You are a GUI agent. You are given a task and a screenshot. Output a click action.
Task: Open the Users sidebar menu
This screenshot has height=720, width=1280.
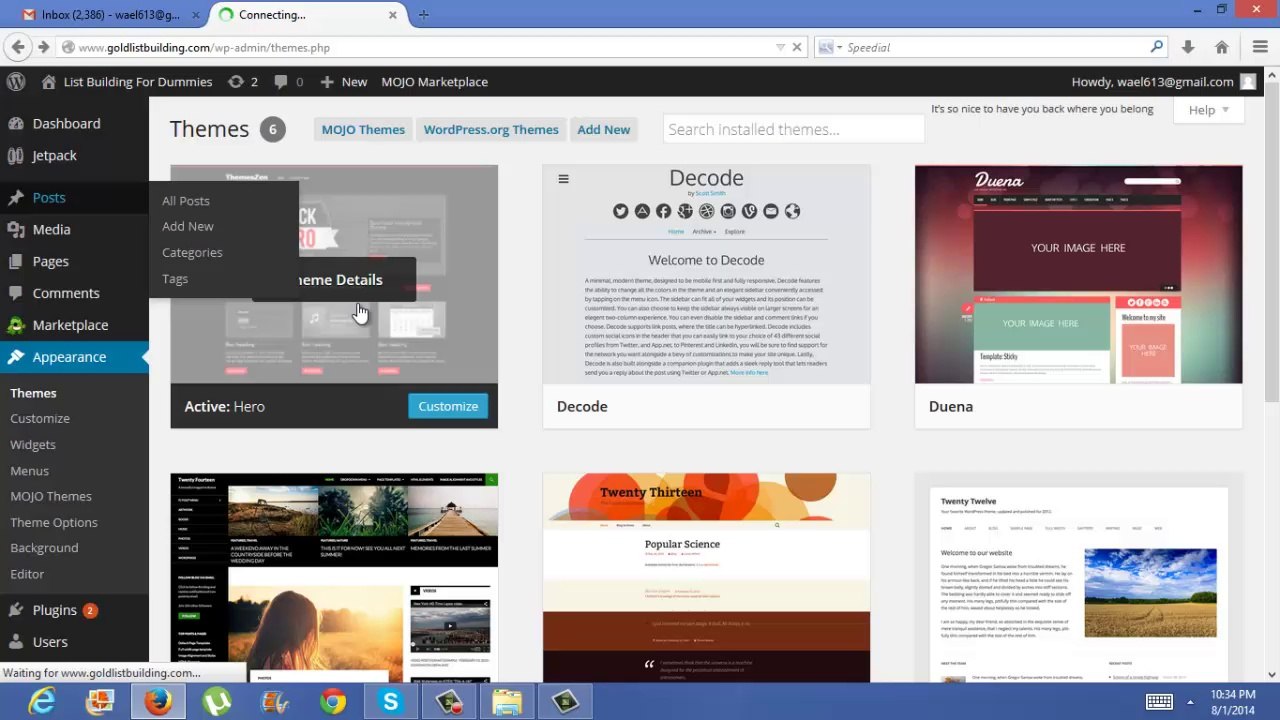74,642
